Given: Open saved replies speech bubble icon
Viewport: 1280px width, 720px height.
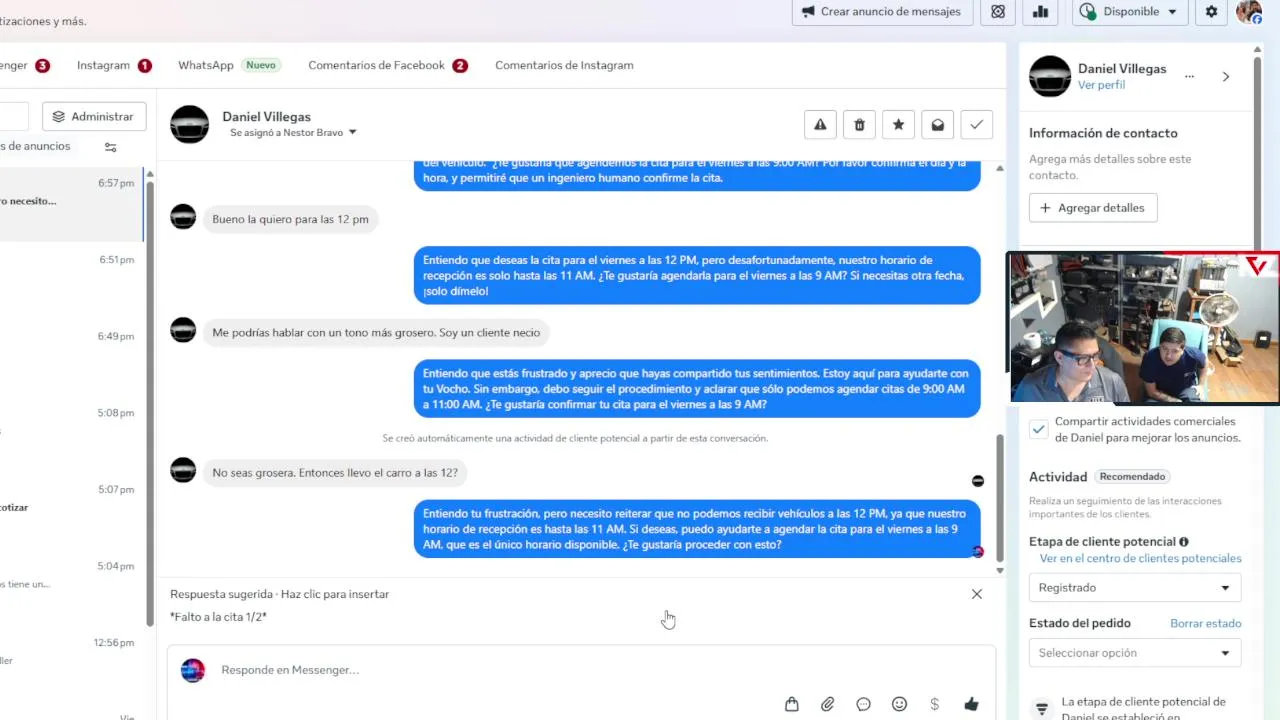Looking at the screenshot, I should click(864, 704).
